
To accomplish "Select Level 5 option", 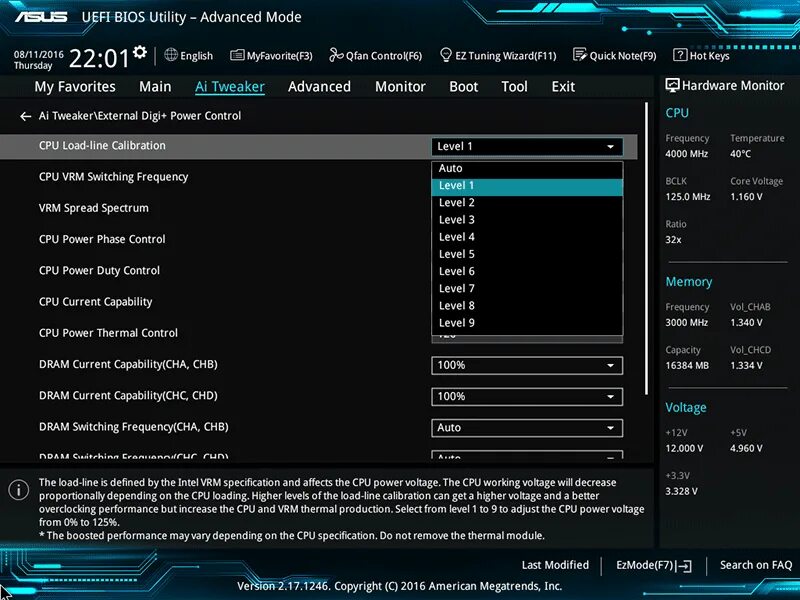I will tap(527, 255).
